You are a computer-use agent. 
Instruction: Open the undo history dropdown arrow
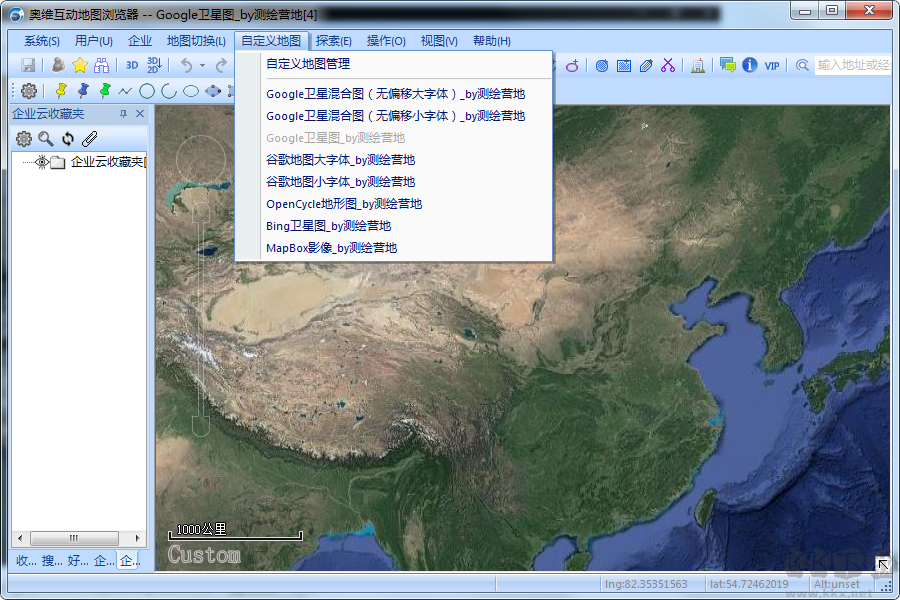click(x=202, y=63)
